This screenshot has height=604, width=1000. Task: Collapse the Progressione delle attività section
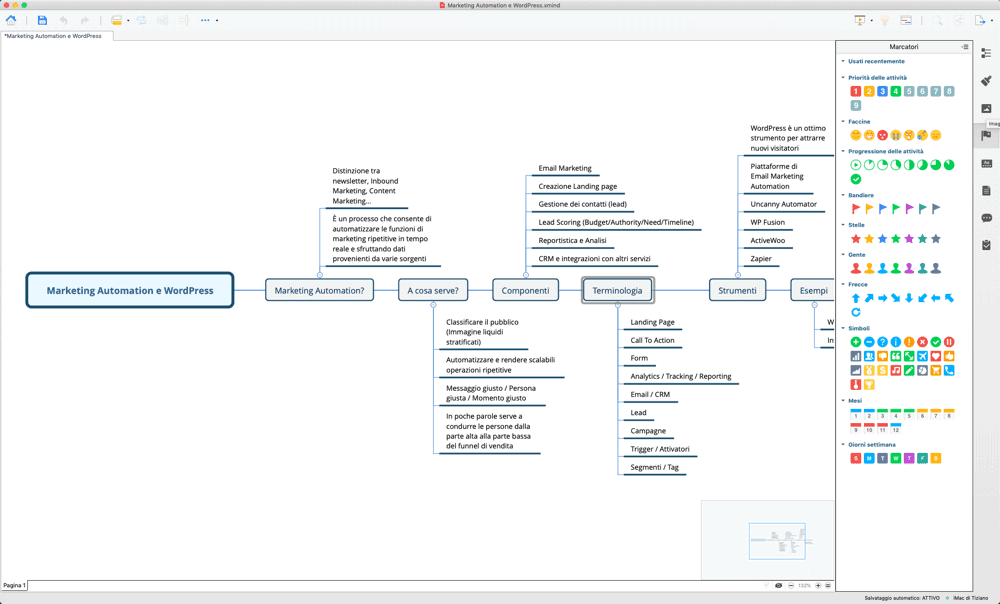(843, 151)
